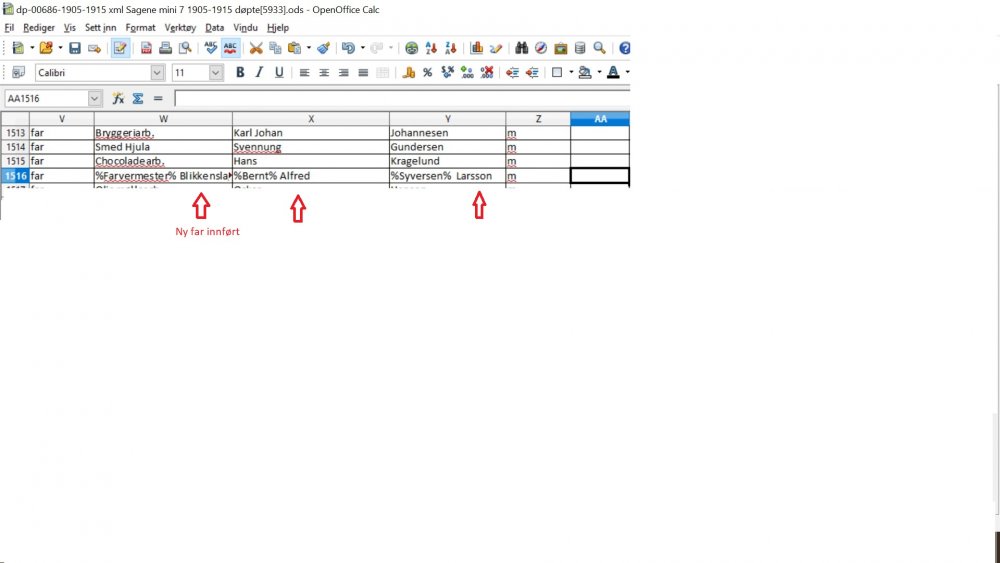
Task: Open the Insert Chart tool
Action: pyautogui.click(x=477, y=48)
